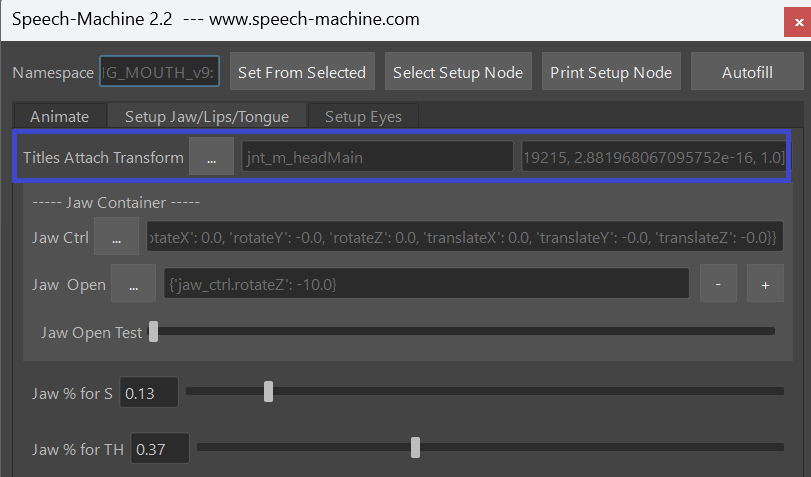Click the Namespace text field
The height and width of the screenshot is (477, 811).
click(x=166, y=72)
